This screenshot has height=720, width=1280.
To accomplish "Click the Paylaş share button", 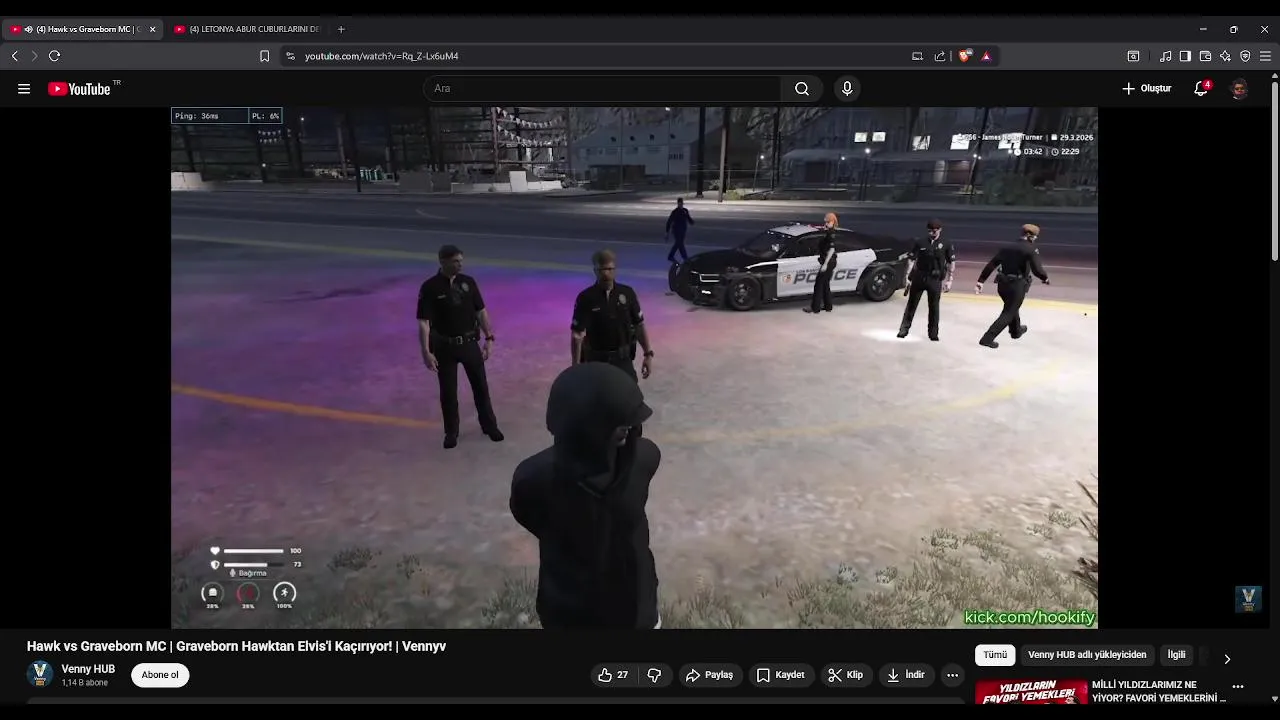I will 709,675.
